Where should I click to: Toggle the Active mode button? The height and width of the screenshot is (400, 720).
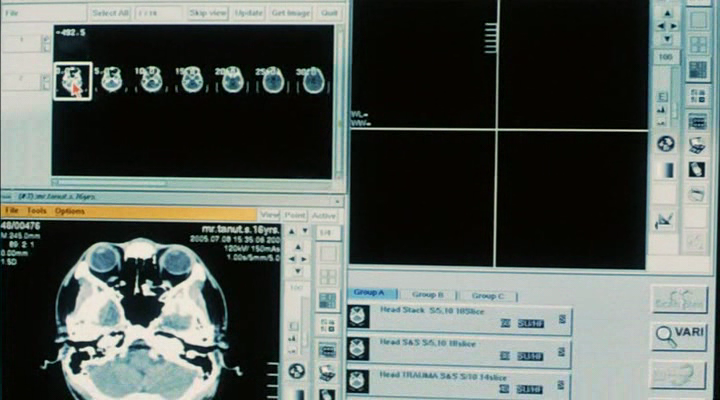[x=324, y=215]
